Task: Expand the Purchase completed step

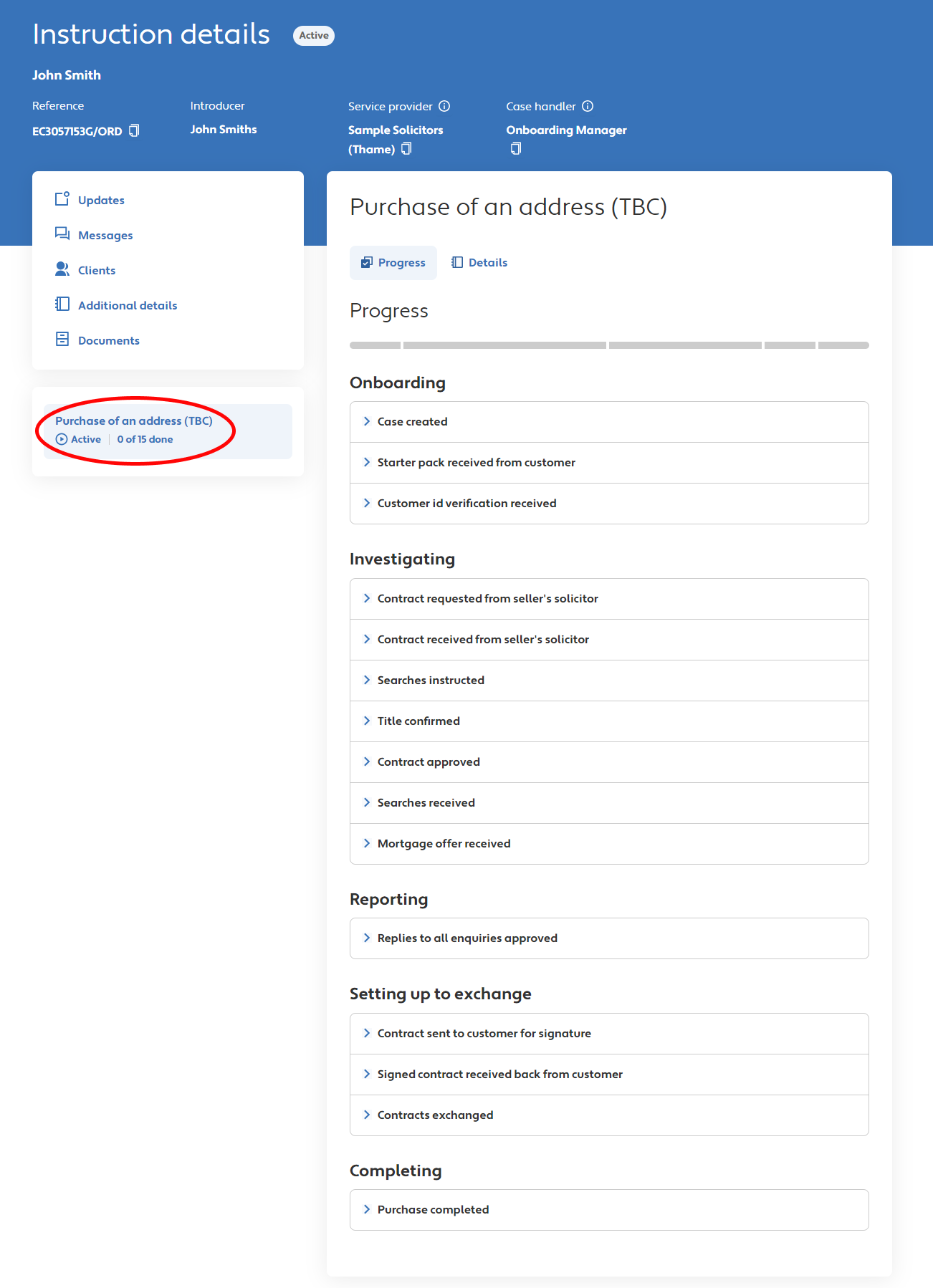Action: pos(433,1210)
